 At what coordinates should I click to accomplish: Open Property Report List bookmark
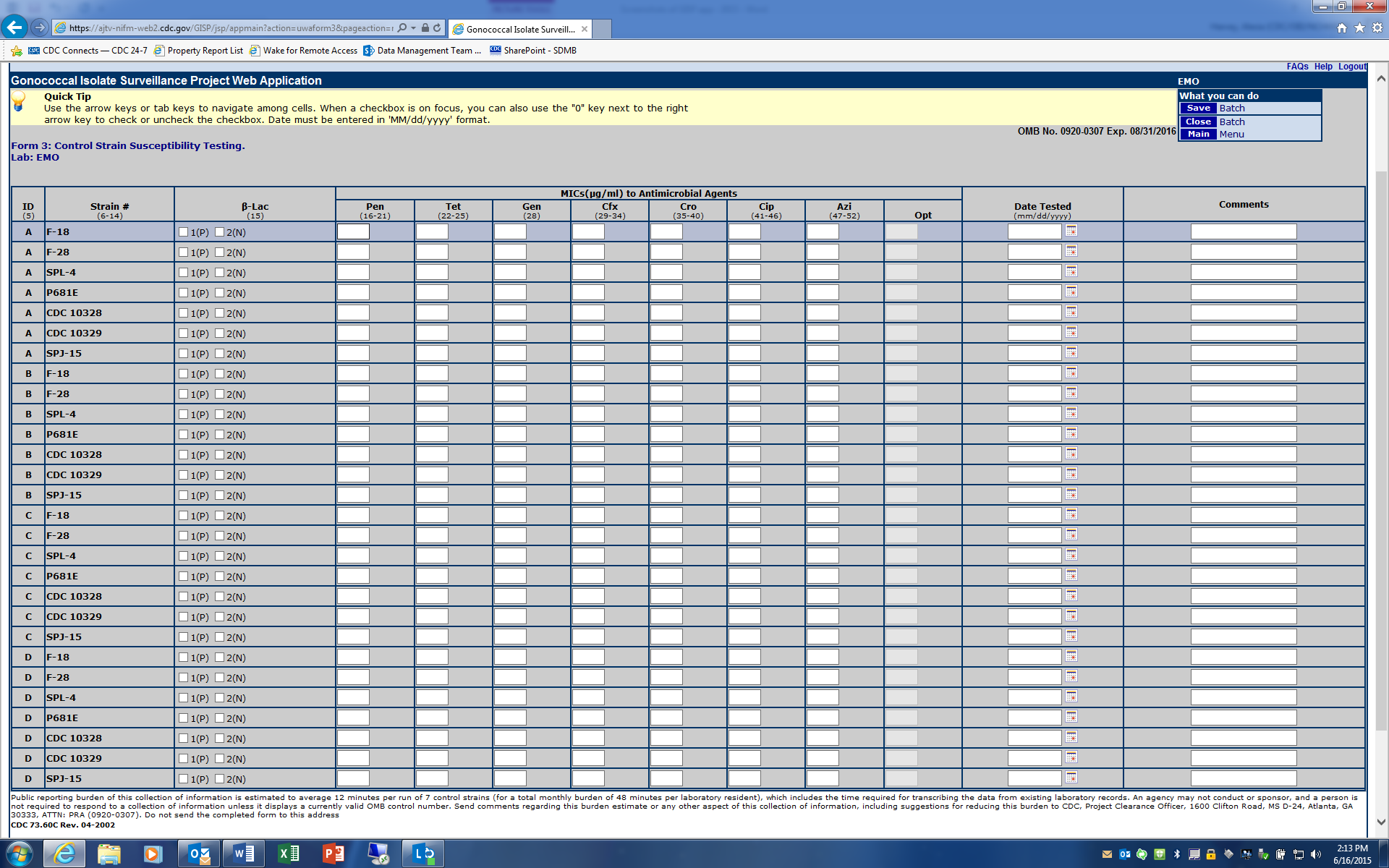click(205, 51)
